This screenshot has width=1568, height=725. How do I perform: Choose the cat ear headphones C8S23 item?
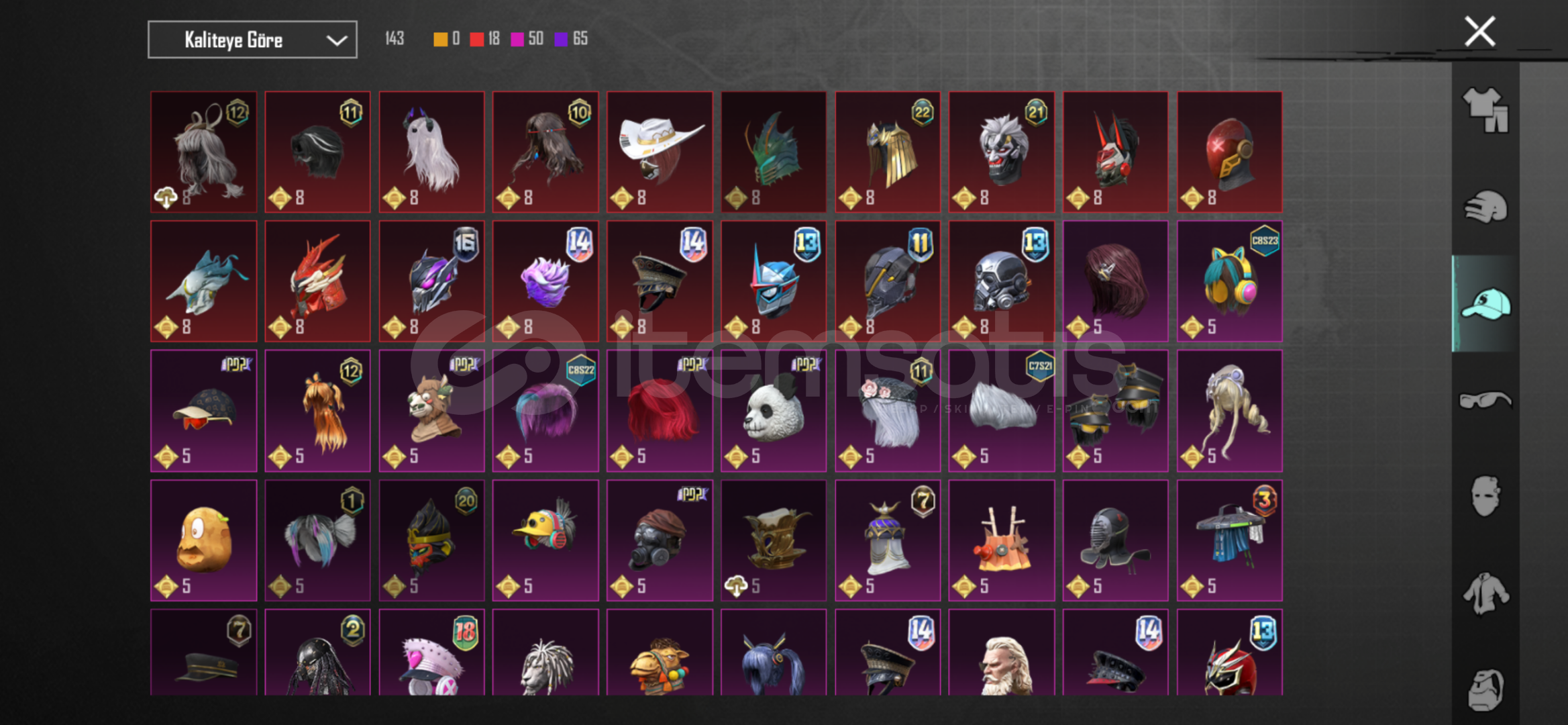coord(1229,281)
